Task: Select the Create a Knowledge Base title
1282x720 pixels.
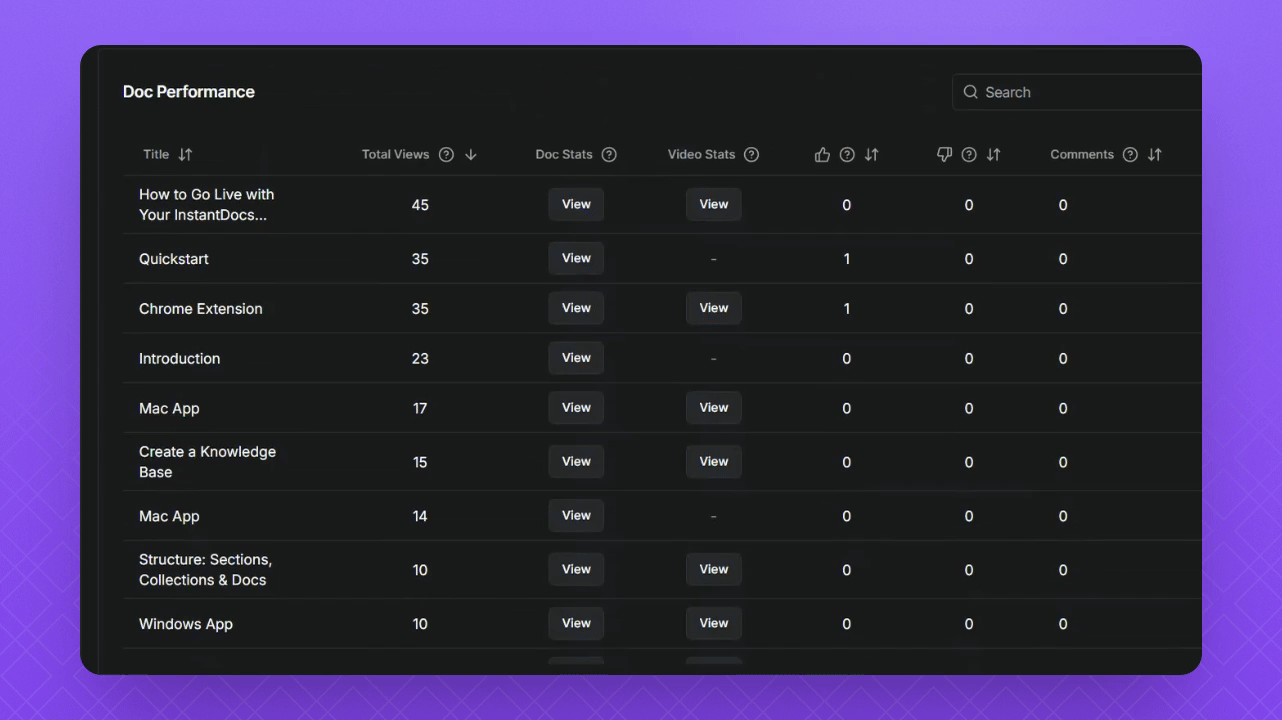Action: click(207, 462)
